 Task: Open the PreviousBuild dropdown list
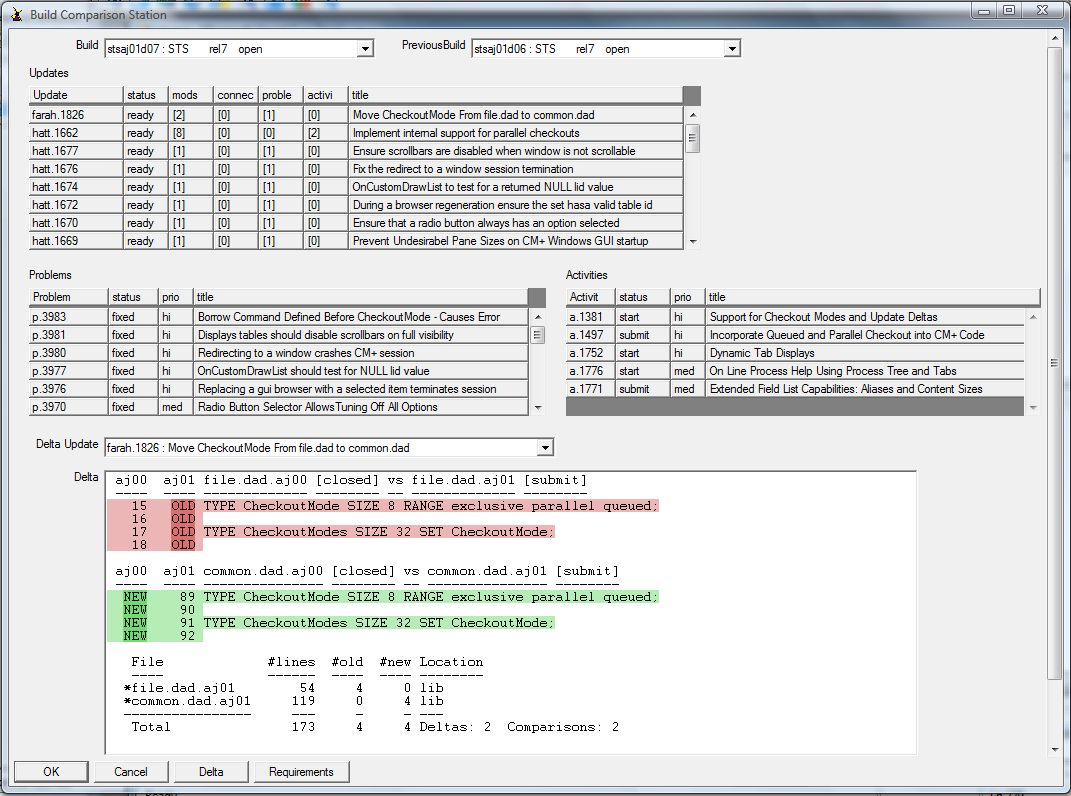point(732,49)
